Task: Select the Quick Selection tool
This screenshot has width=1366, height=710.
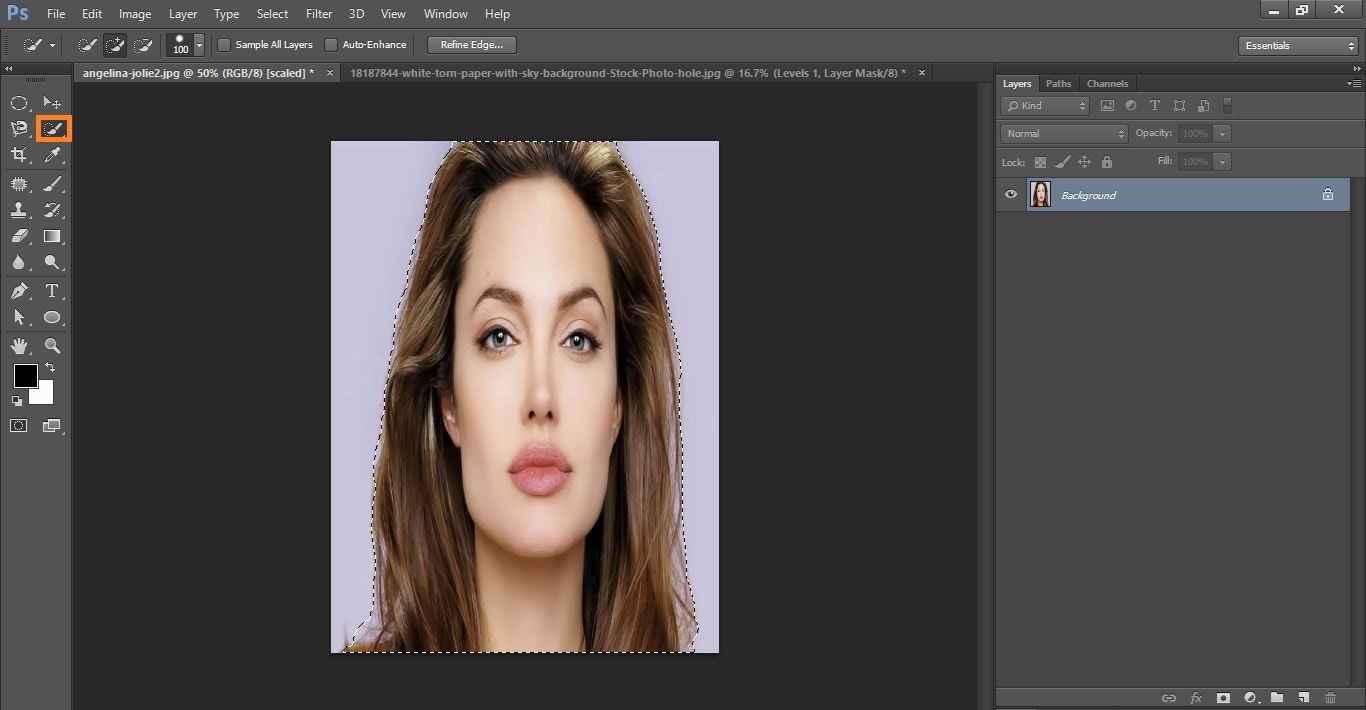Action: point(53,129)
